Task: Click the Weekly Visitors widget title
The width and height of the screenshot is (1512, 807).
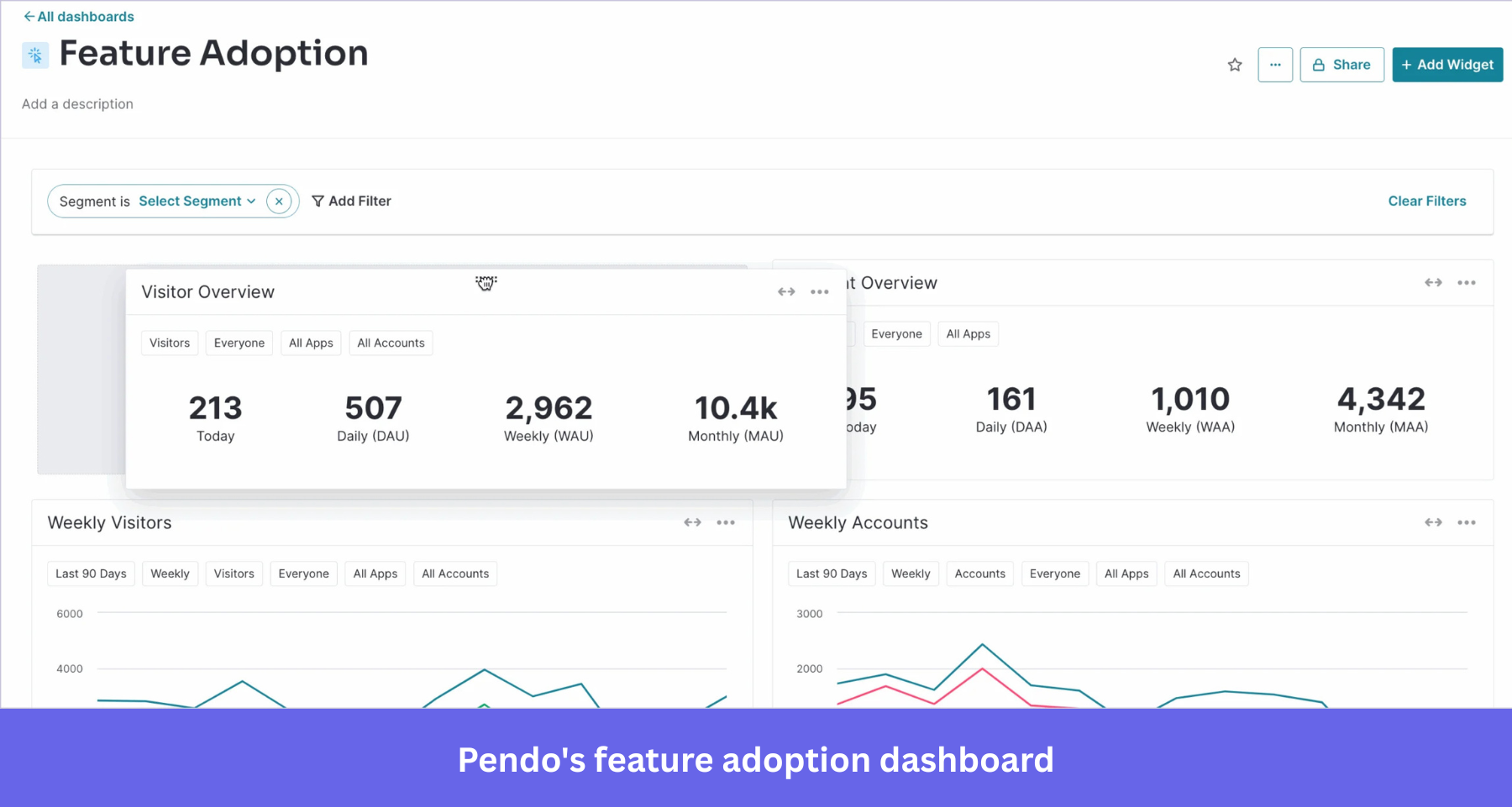Action: pyautogui.click(x=109, y=523)
